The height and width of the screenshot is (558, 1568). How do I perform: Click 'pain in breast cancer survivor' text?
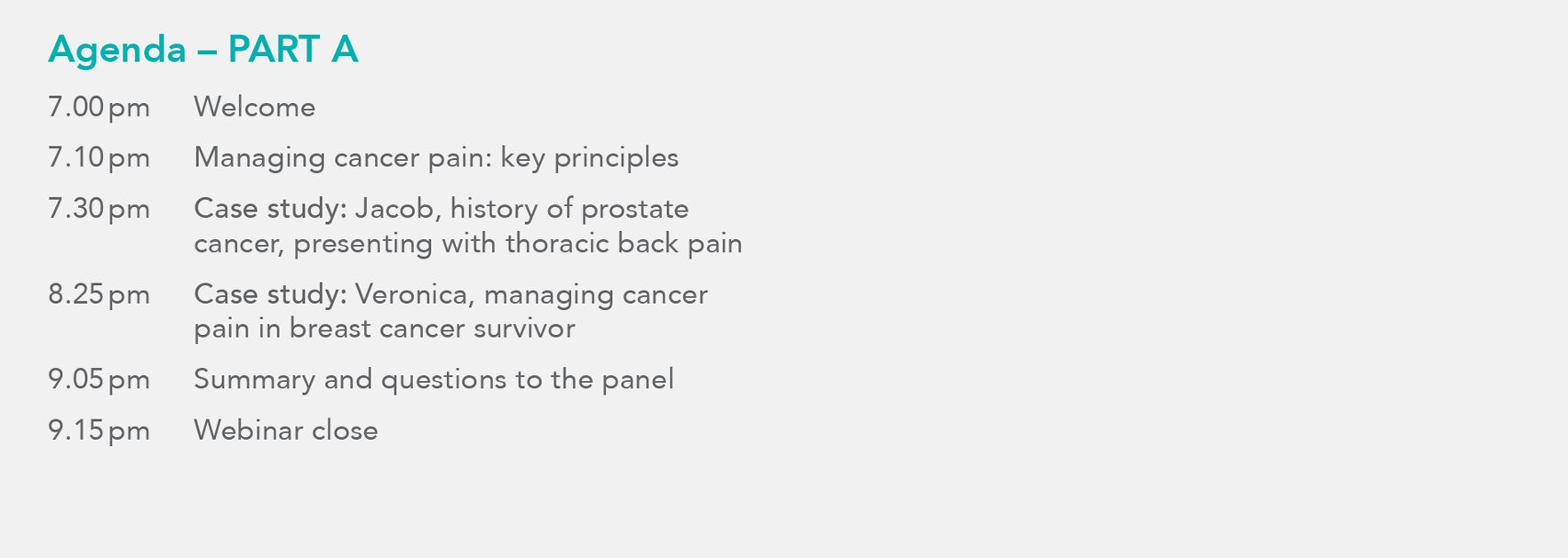point(385,329)
